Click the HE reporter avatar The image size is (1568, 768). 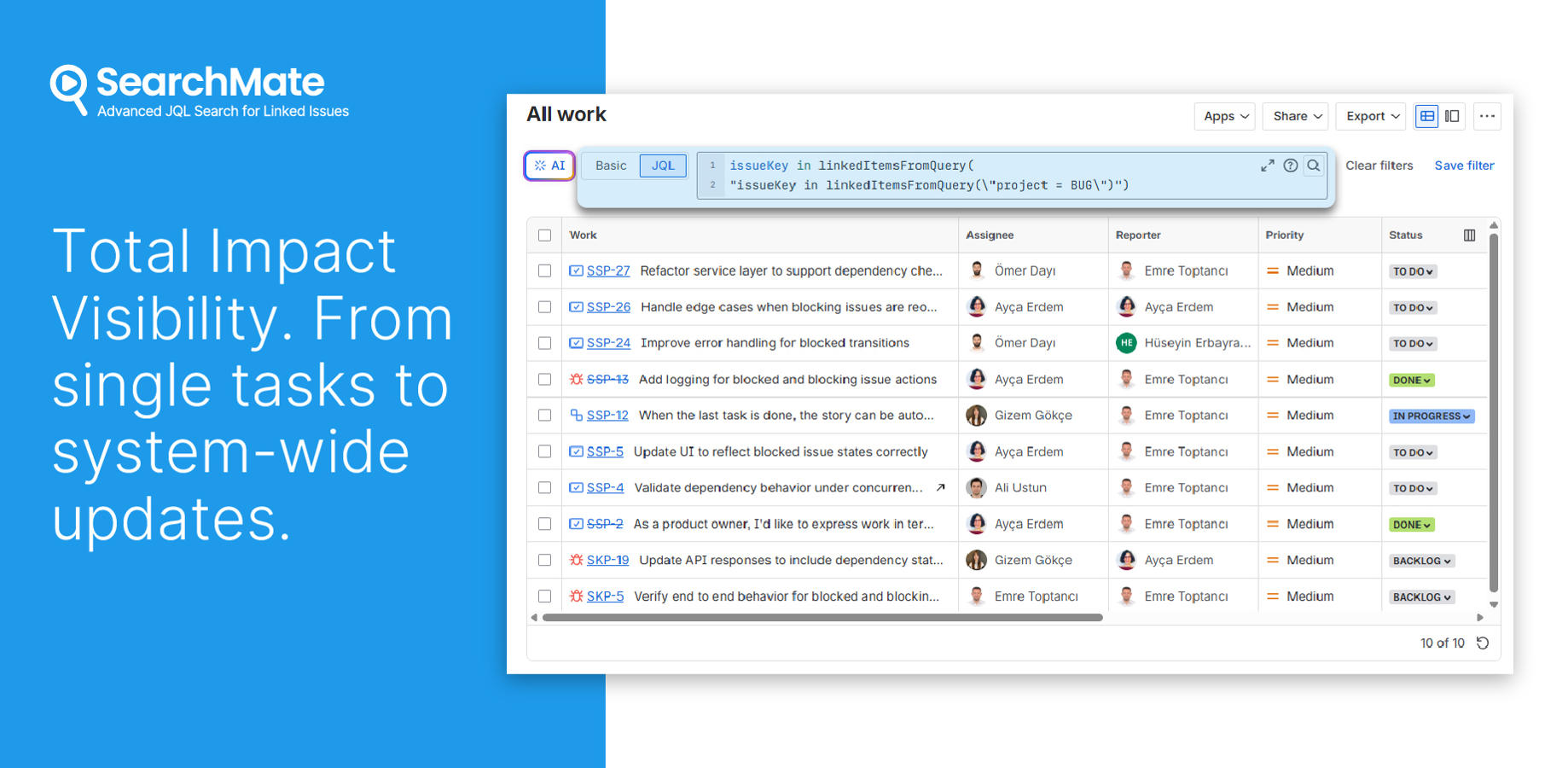1127,343
